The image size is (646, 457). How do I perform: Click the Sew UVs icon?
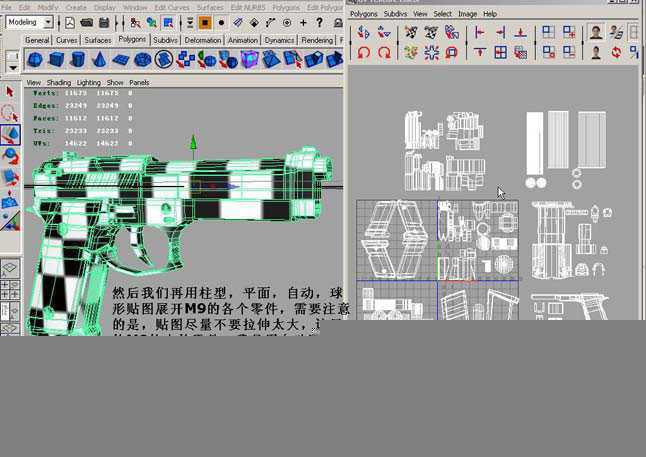(x=431, y=32)
